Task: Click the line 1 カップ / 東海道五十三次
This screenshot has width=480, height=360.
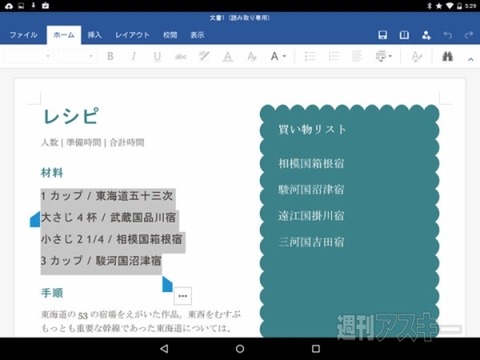Action: [107, 196]
